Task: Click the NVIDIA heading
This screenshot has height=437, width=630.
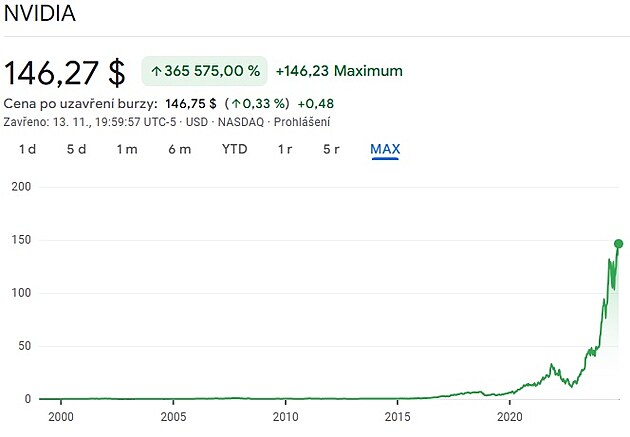Action: [x=37, y=16]
